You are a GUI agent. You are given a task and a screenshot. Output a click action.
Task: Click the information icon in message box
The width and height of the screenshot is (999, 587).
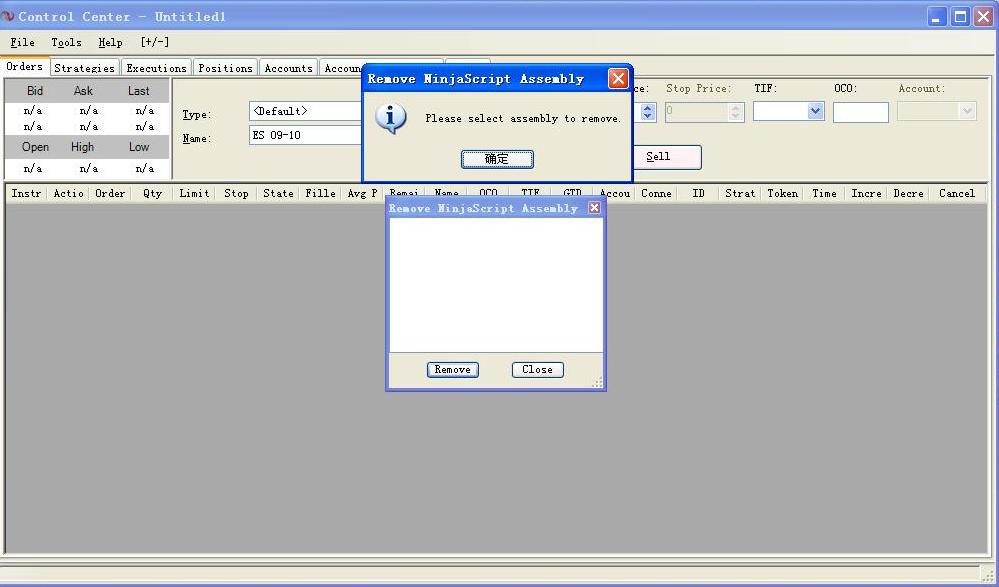click(391, 119)
